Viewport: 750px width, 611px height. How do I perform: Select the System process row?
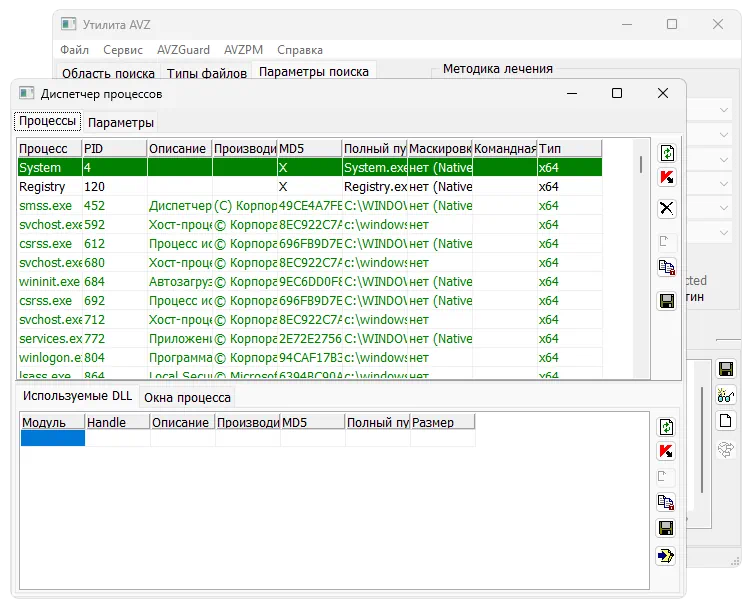click(x=309, y=168)
